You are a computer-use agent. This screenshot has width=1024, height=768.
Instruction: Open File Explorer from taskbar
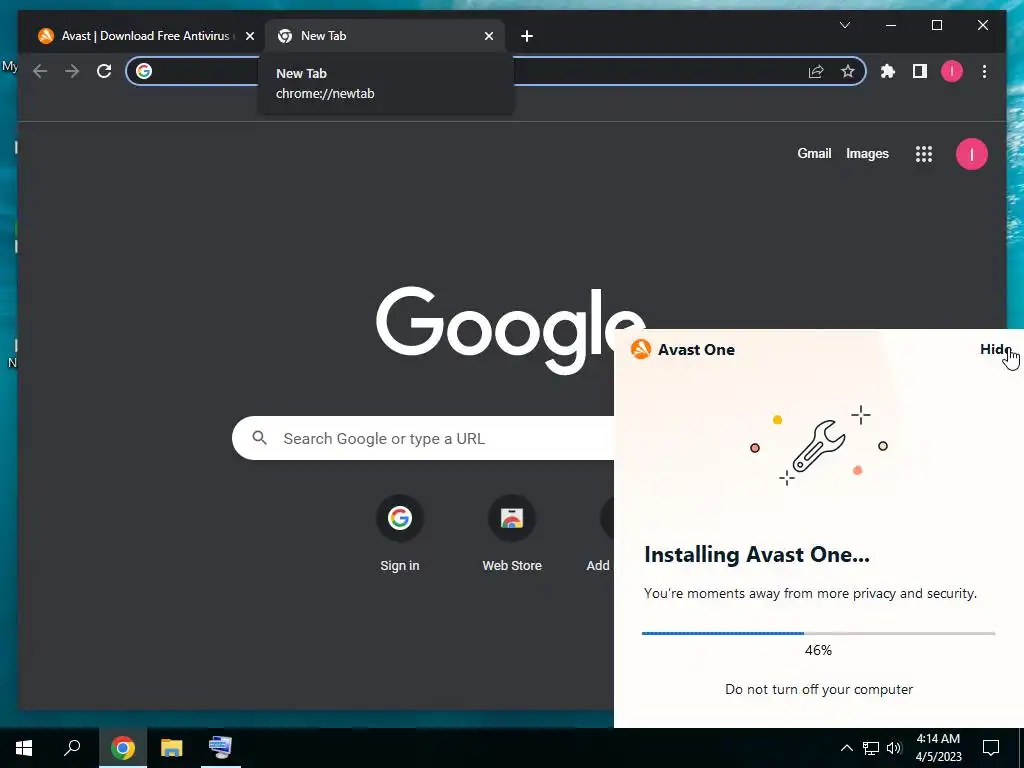coord(172,748)
